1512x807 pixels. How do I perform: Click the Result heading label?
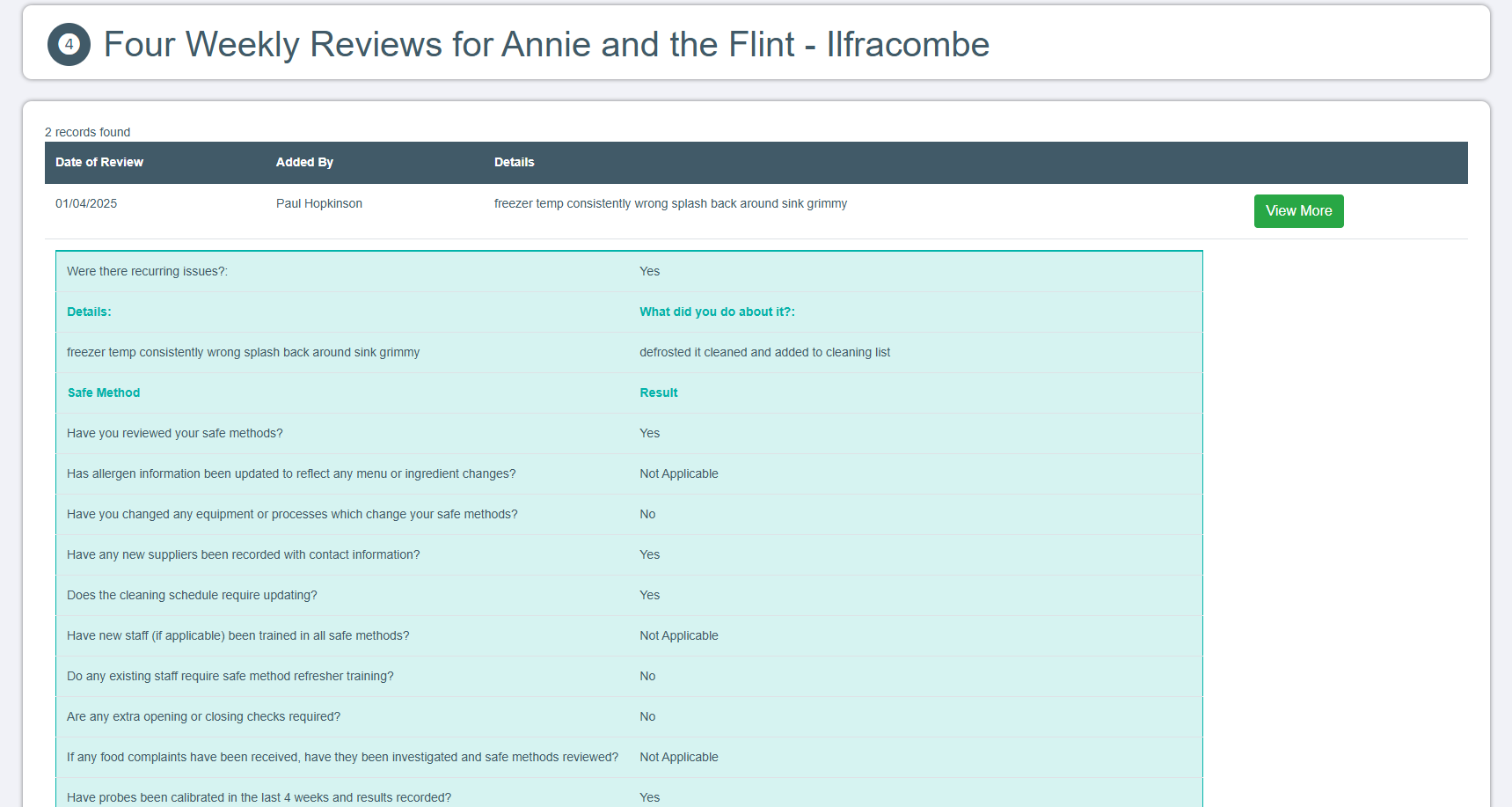(x=658, y=392)
